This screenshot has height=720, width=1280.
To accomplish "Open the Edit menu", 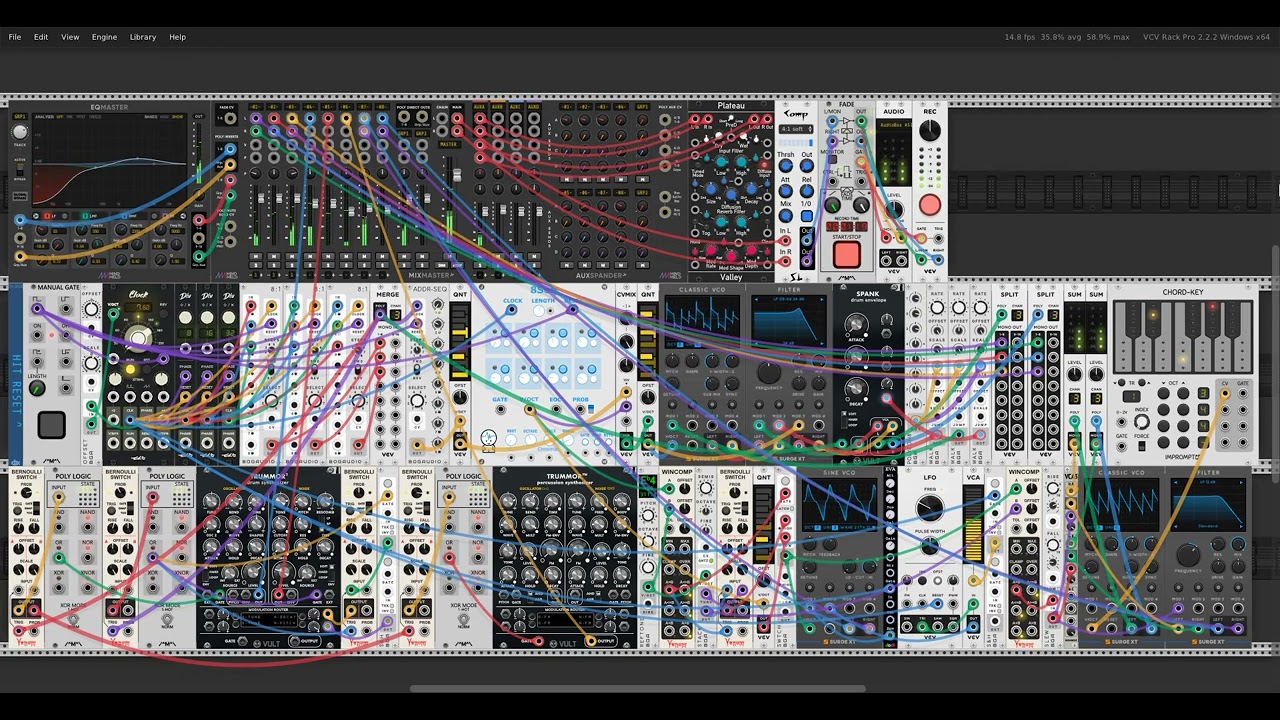I will pyautogui.click(x=41, y=37).
